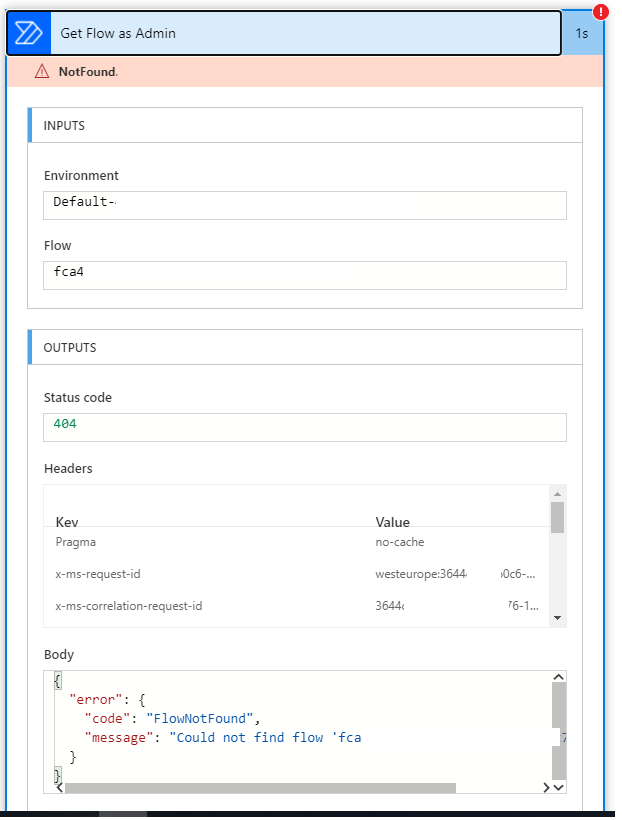The width and height of the screenshot is (622, 820).
Task: Click the right scroll arrow under Body
Action: (548, 787)
